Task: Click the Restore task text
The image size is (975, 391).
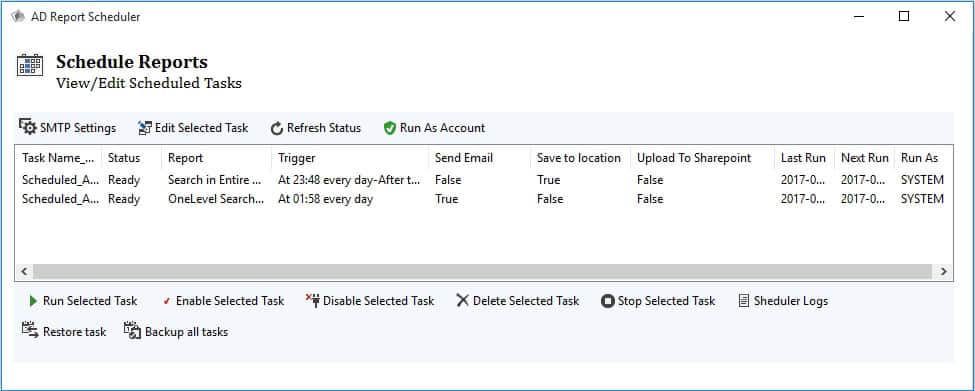Action: pyautogui.click(x=75, y=332)
